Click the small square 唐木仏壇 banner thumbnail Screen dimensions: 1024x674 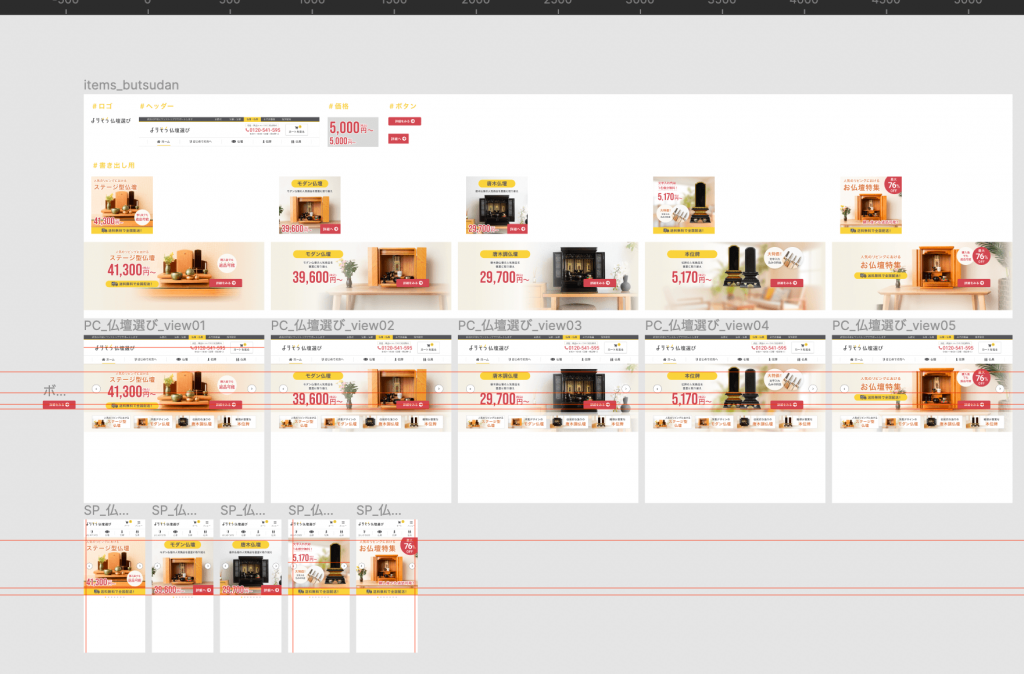496,206
